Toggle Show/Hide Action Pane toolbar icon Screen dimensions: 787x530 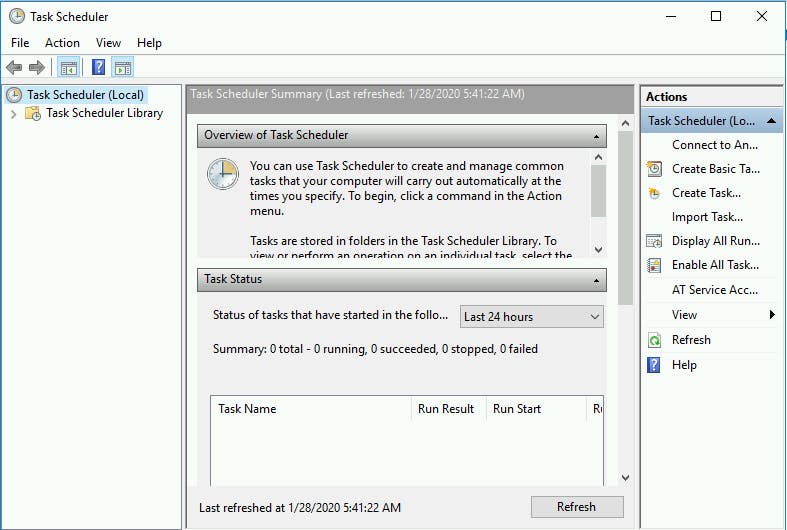[123, 67]
